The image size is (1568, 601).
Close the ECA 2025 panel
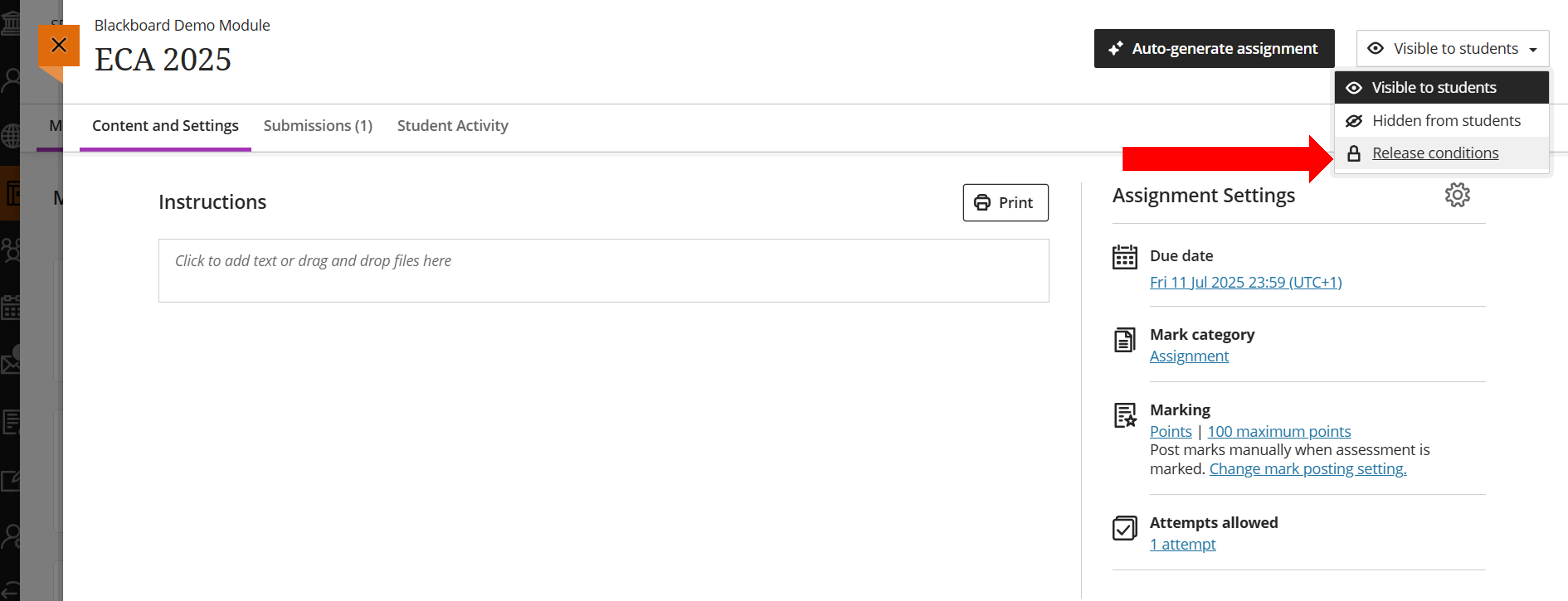tap(59, 45)
